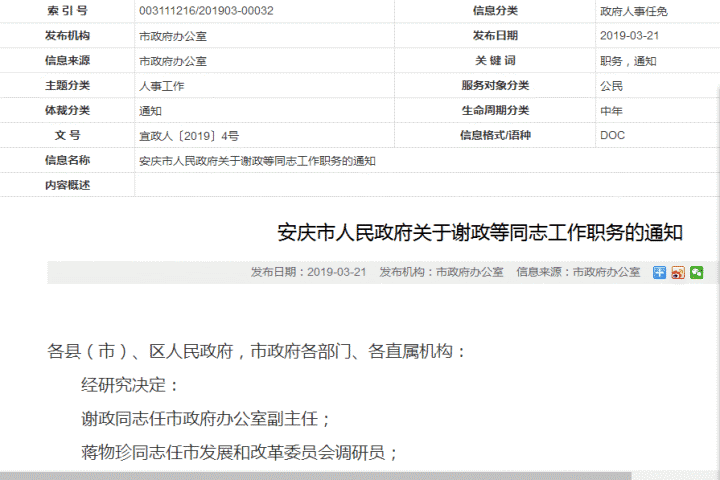
Task: Click the date 2019-03-21 in table
Action: point(630,35)
